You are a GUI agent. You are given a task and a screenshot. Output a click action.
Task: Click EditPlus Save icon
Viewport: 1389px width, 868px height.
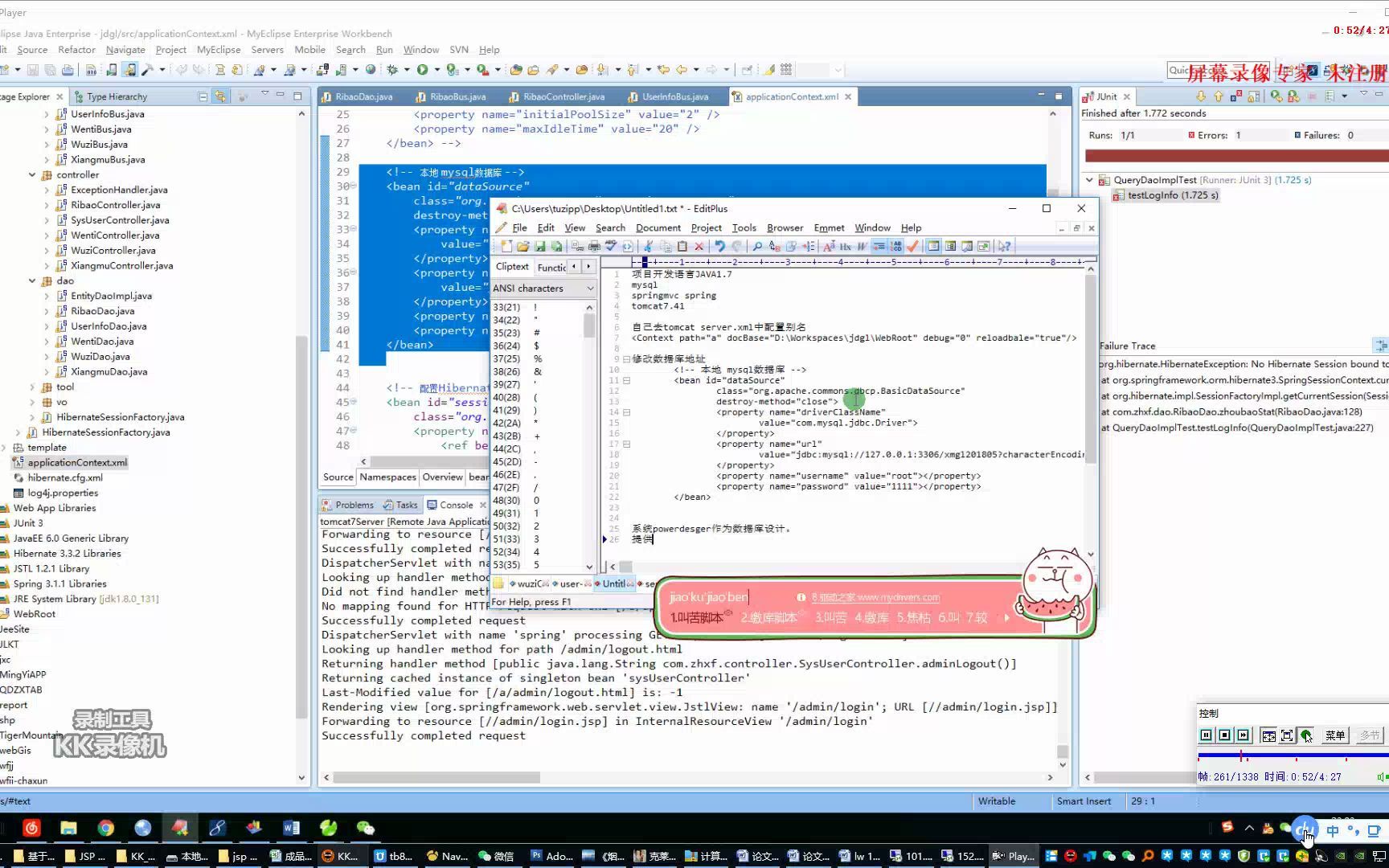click(539, 246)
